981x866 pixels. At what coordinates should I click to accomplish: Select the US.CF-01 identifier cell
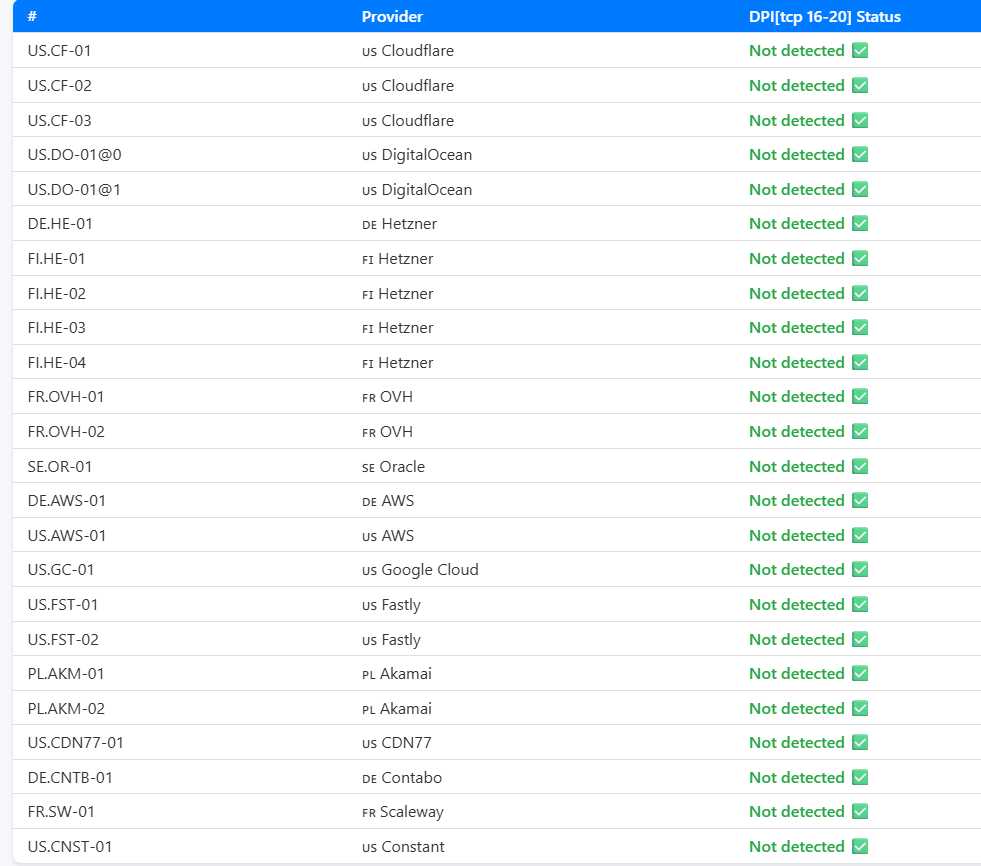[x=59, y=51]
